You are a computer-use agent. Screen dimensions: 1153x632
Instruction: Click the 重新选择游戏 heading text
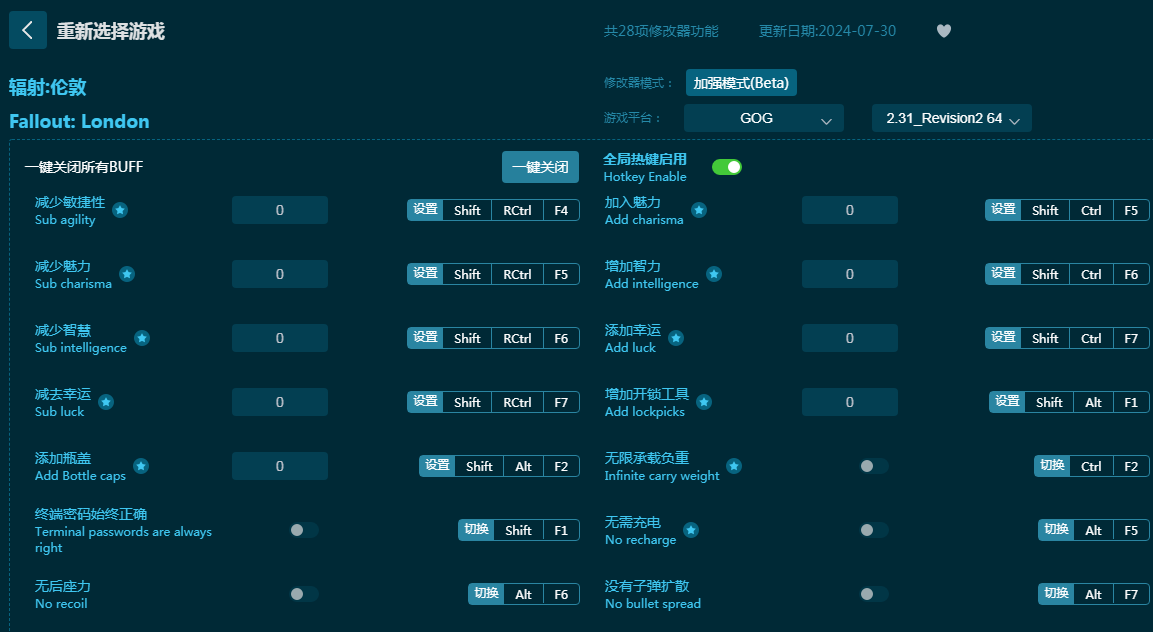pos(111,31)
